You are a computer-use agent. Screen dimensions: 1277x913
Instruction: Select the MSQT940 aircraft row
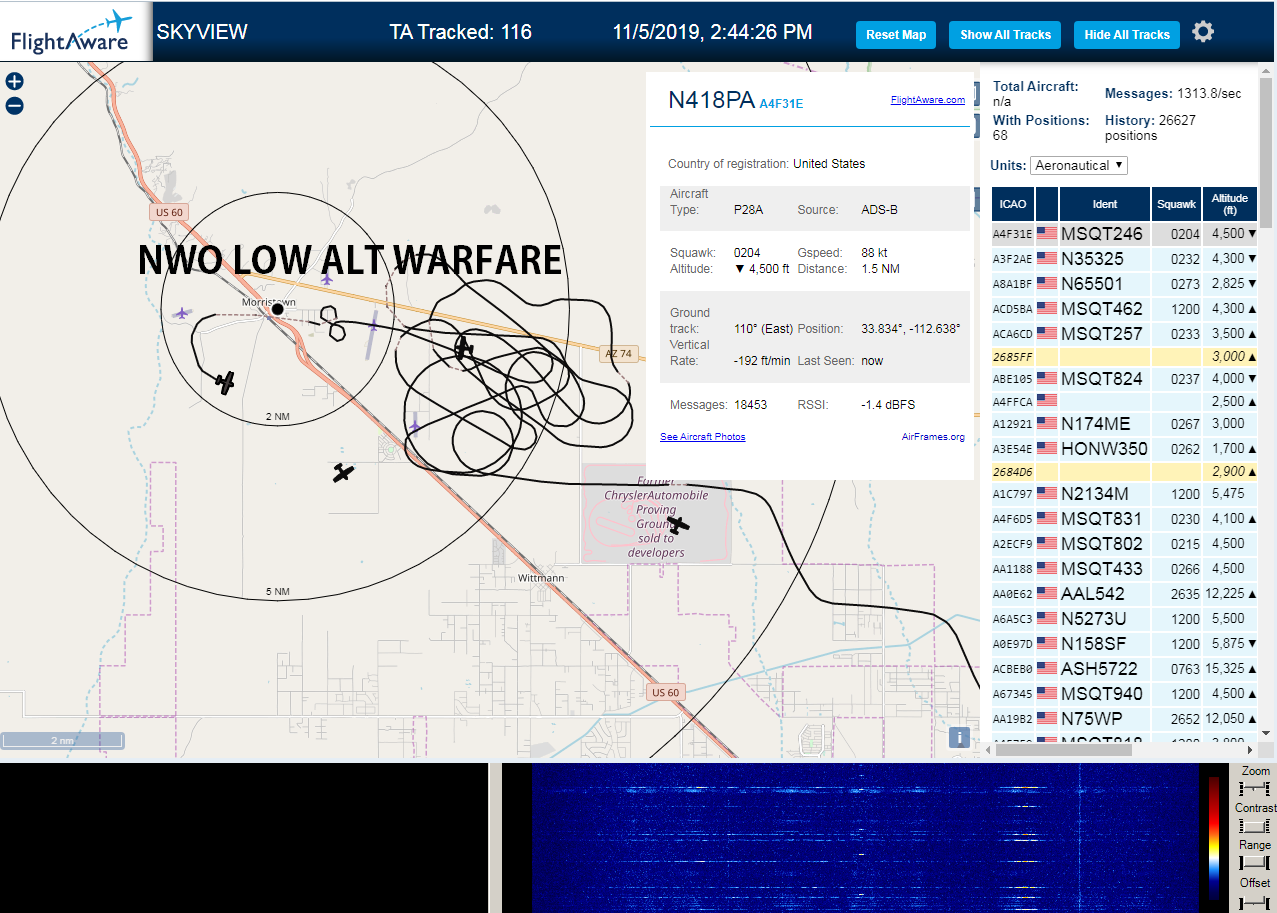pyautogui.click(x=1124, y=694)
